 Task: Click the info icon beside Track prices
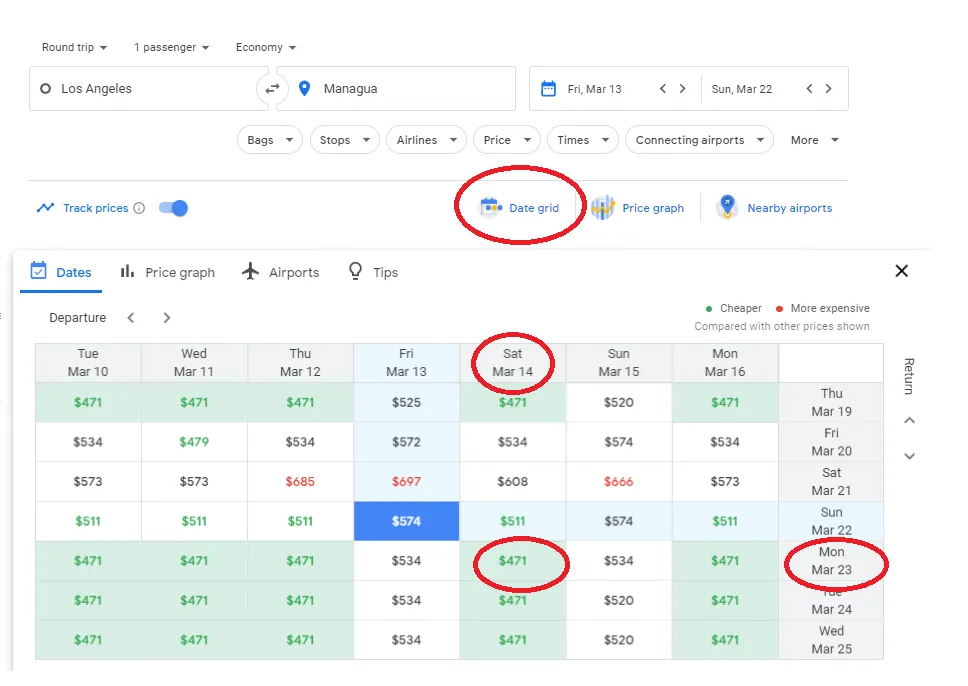(139, 208)
